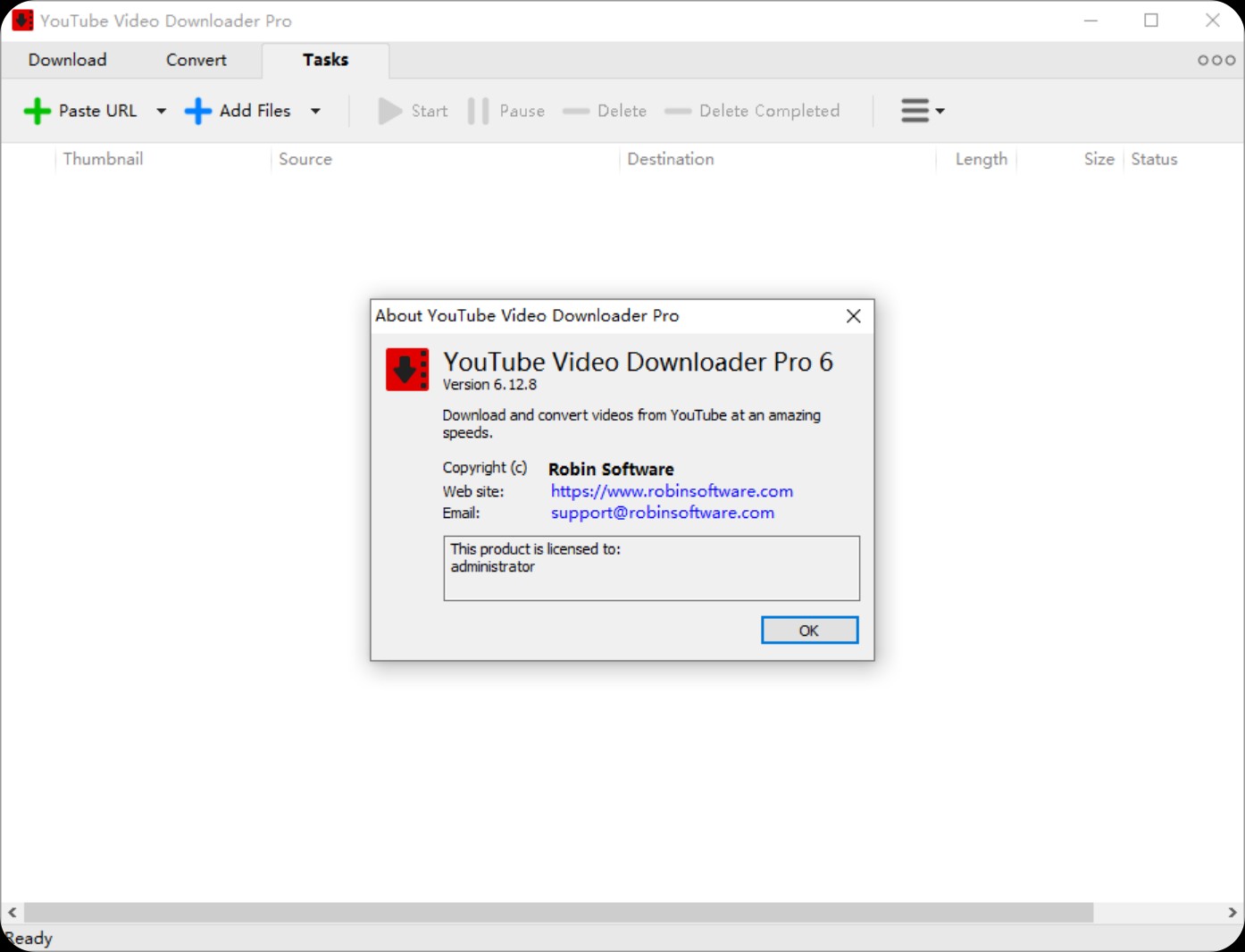This screenshot has width=1245, height=952.
Task: Click the Start play icon
Action: pyautogui.click(x=390, y=111)
